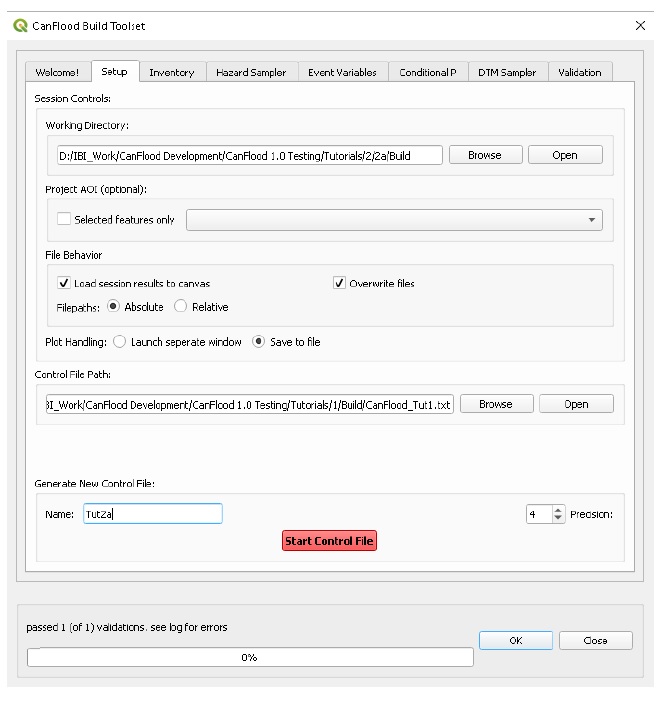The height and width of the screenshot is (701, 661).
Task: Choose Save to file plot handling
Action: click(258, 342)
